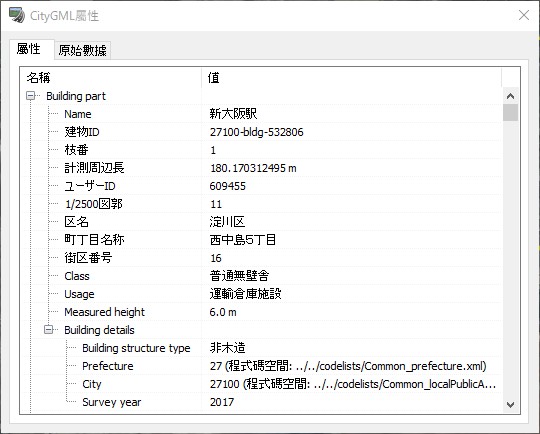Select the 屬性 tab
The image size is (540, 434).
(29, 49)
